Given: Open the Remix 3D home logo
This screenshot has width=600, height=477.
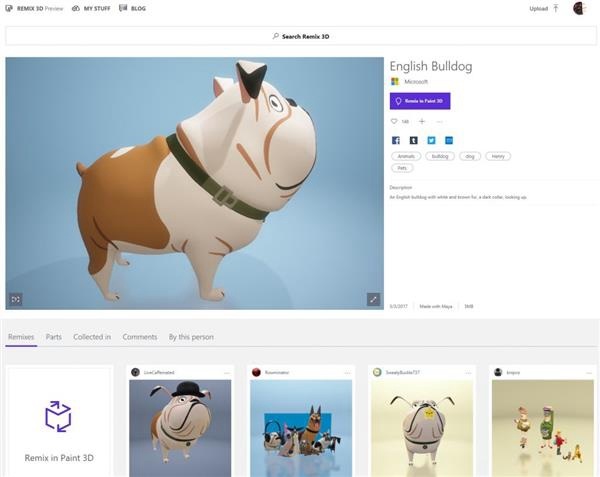Looking at the screenshot, I should point(34,8).
